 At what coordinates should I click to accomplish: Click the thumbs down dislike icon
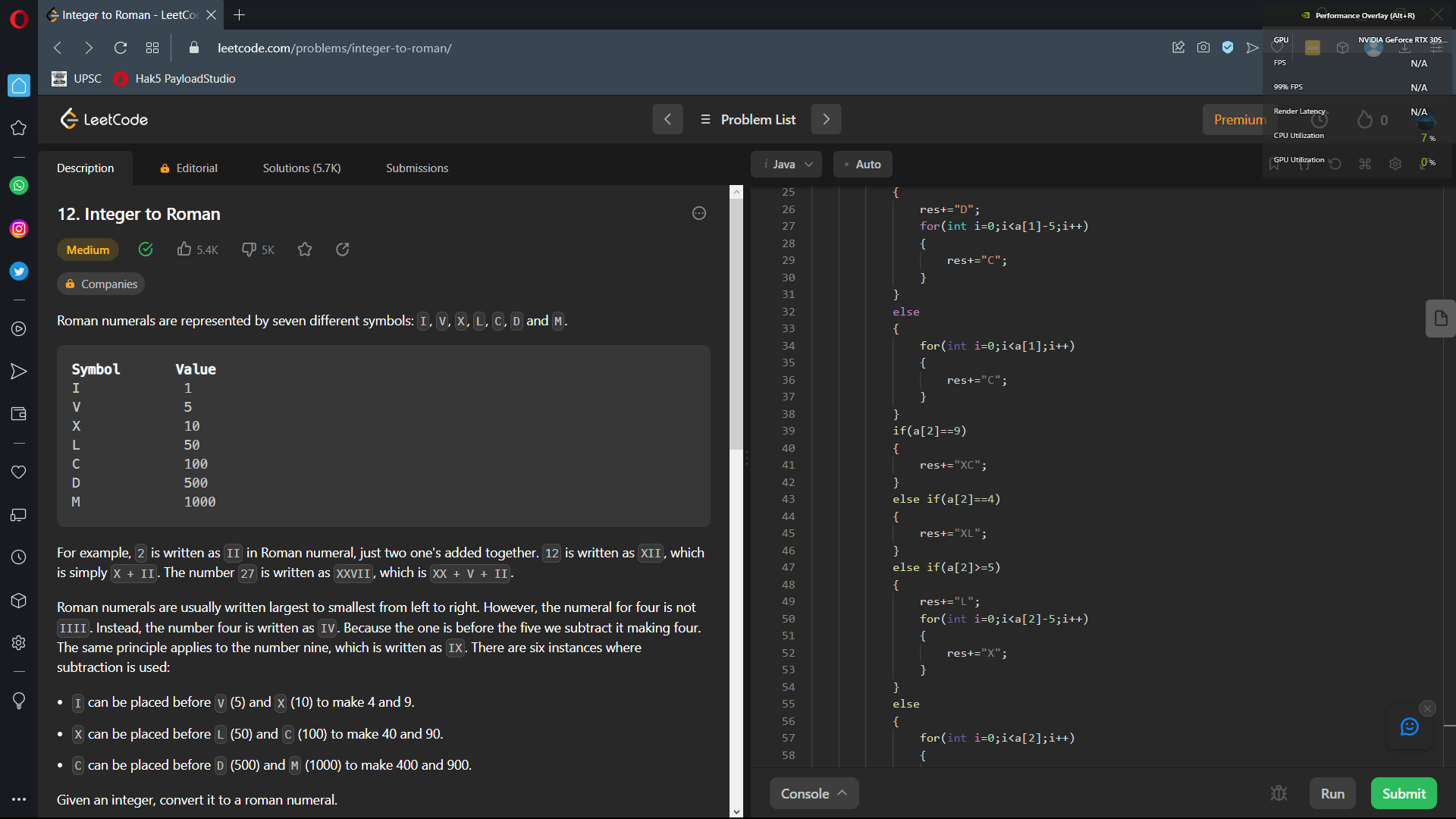(249, 249)
